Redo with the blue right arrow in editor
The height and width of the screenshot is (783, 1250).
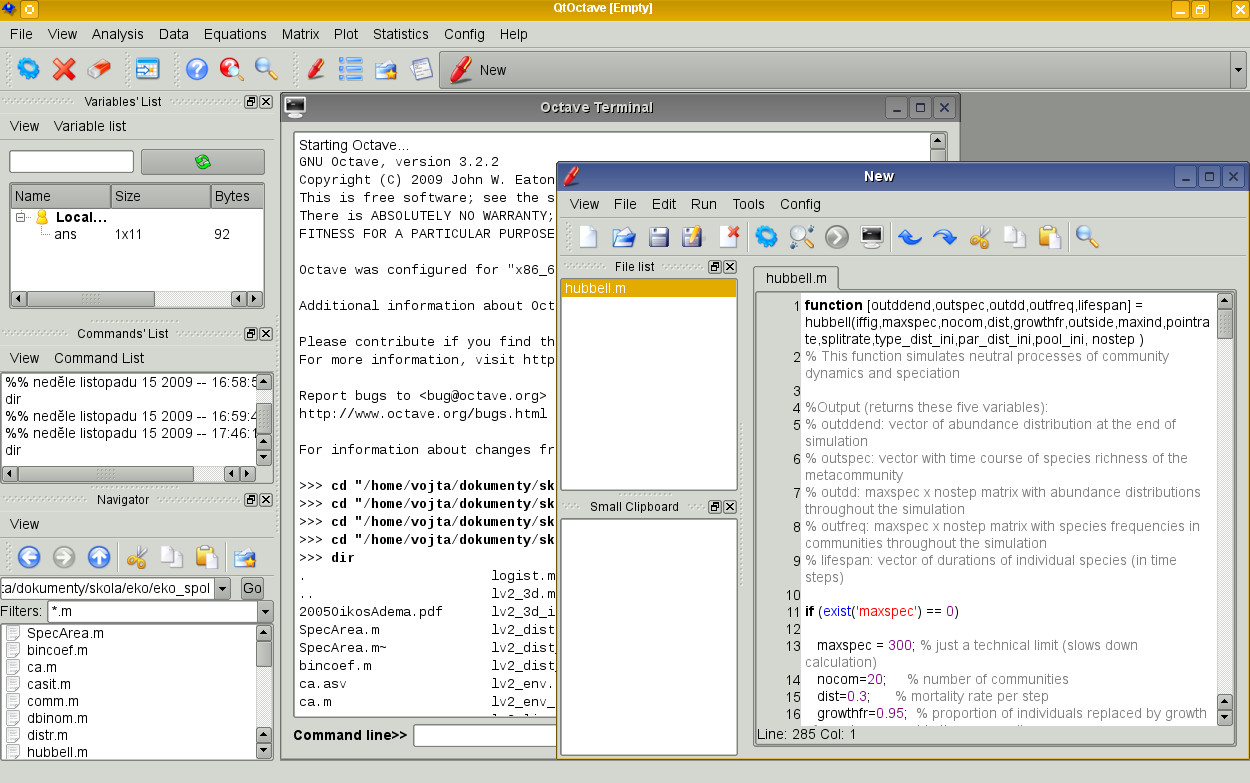(x=944, y=237)
